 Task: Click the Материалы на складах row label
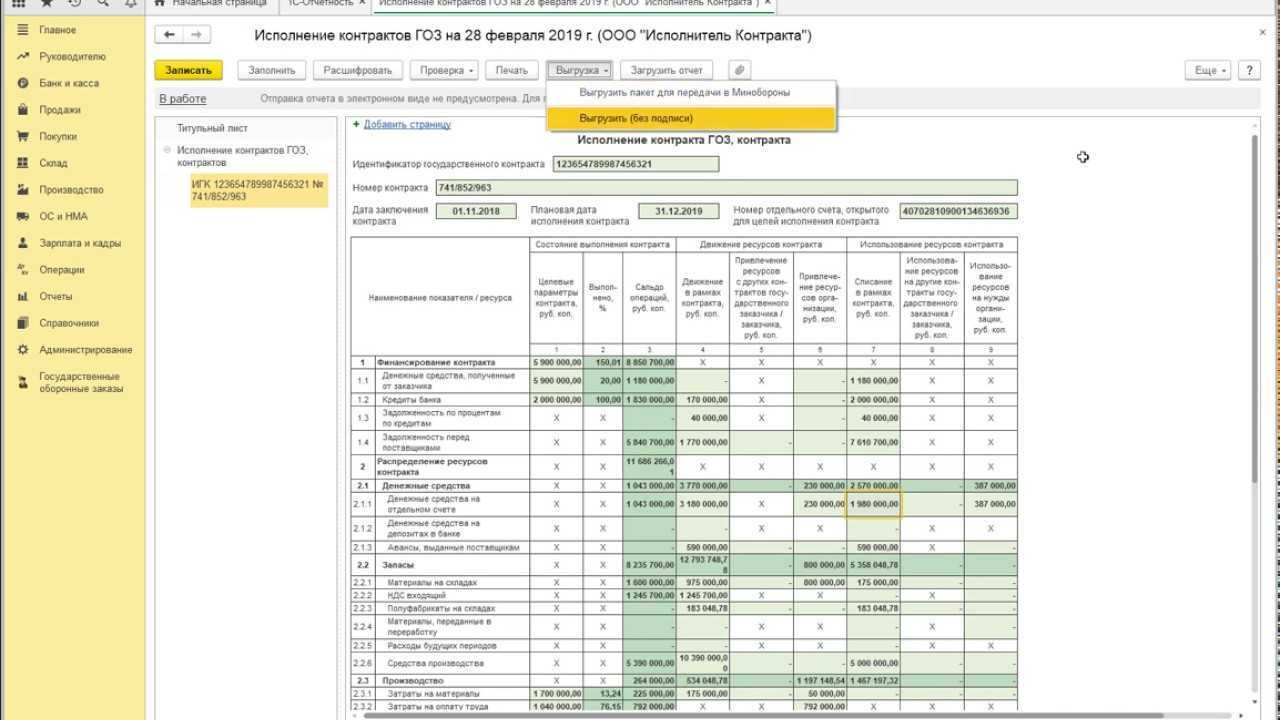coord(432,582)
